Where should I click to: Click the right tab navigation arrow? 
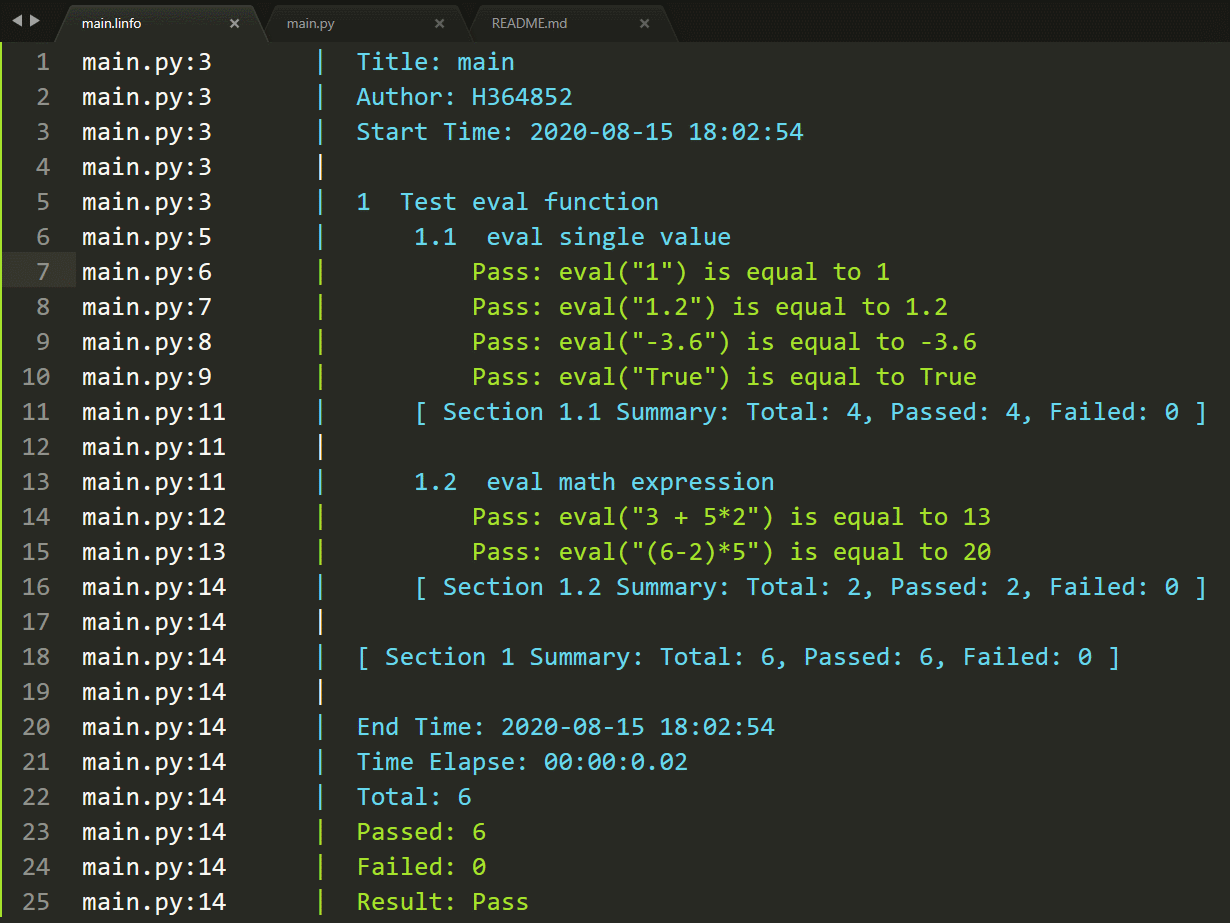pos(36,20)
